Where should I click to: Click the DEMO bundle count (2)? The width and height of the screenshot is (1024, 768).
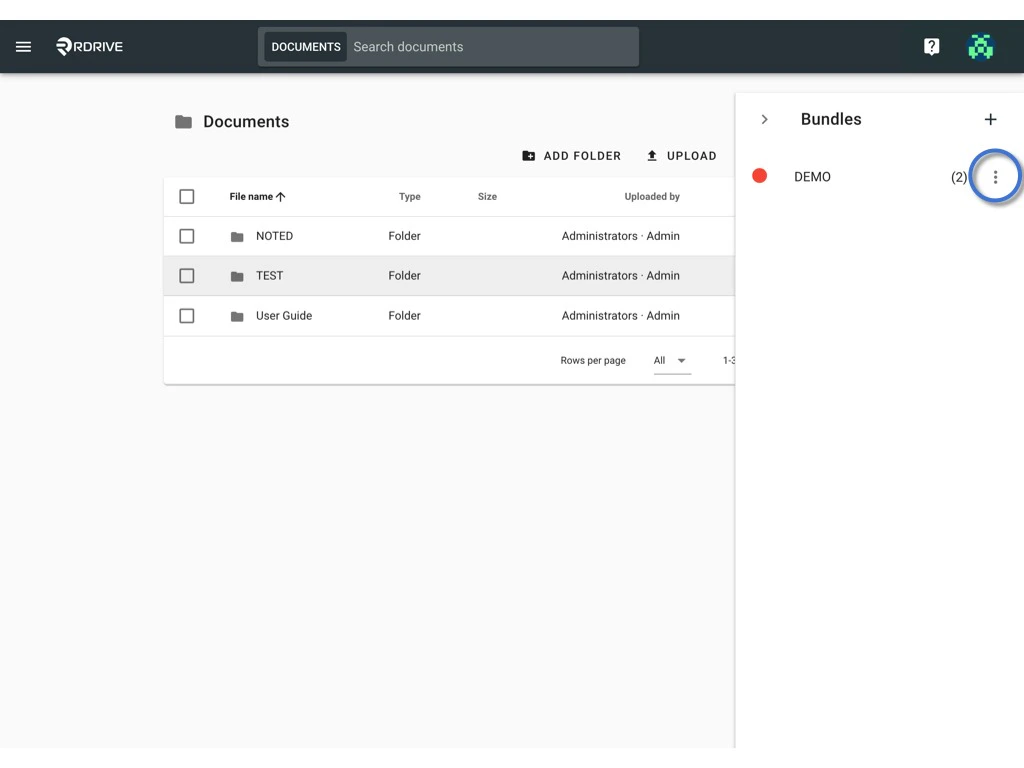click(959, 177)
